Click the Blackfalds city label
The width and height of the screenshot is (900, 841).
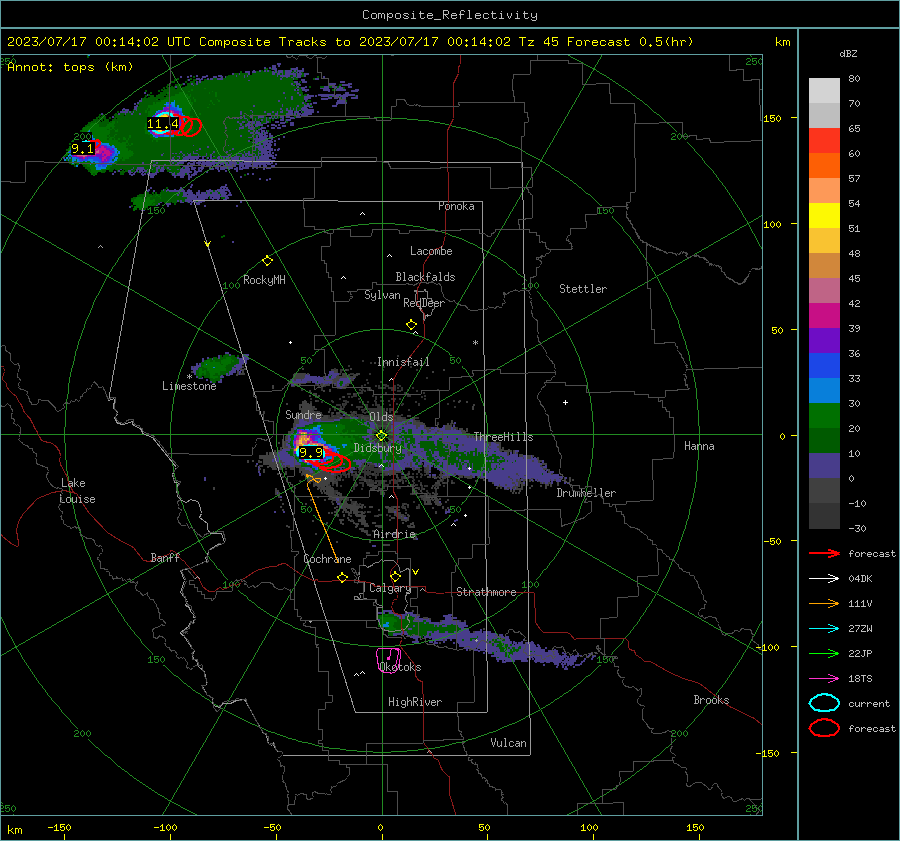425,277
